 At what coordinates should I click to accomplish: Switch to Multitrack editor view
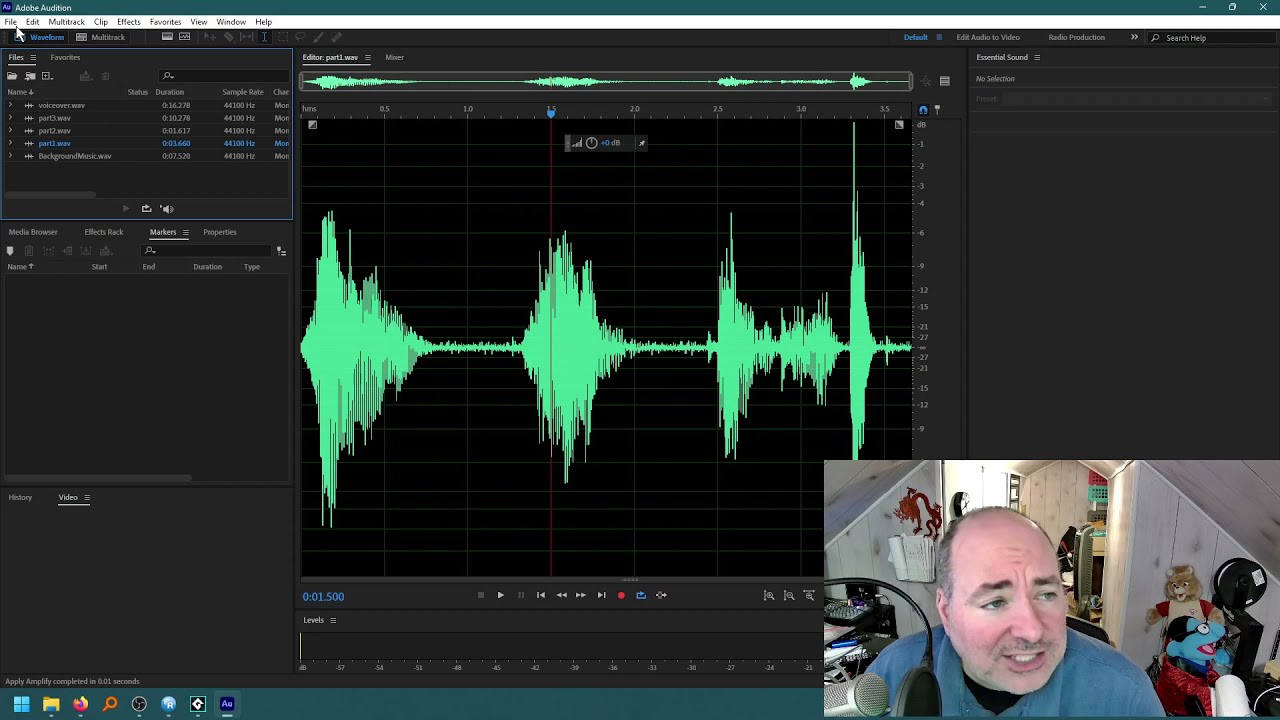point(101,37)
